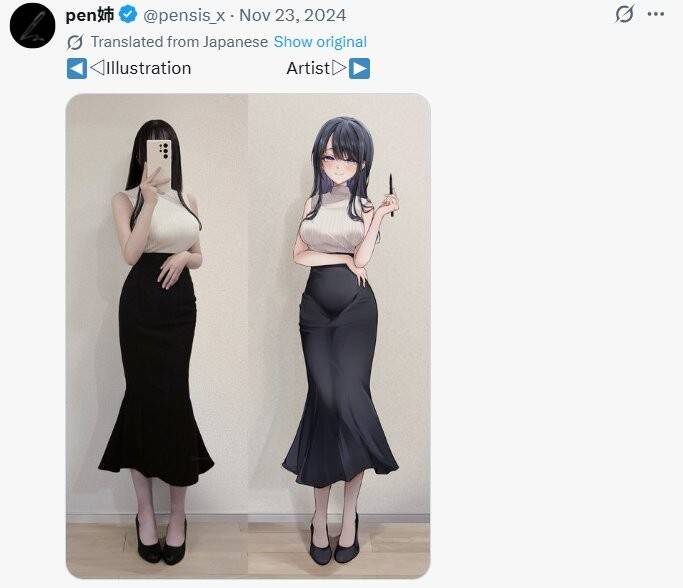Open the left photo half of the image

(157, 336)
